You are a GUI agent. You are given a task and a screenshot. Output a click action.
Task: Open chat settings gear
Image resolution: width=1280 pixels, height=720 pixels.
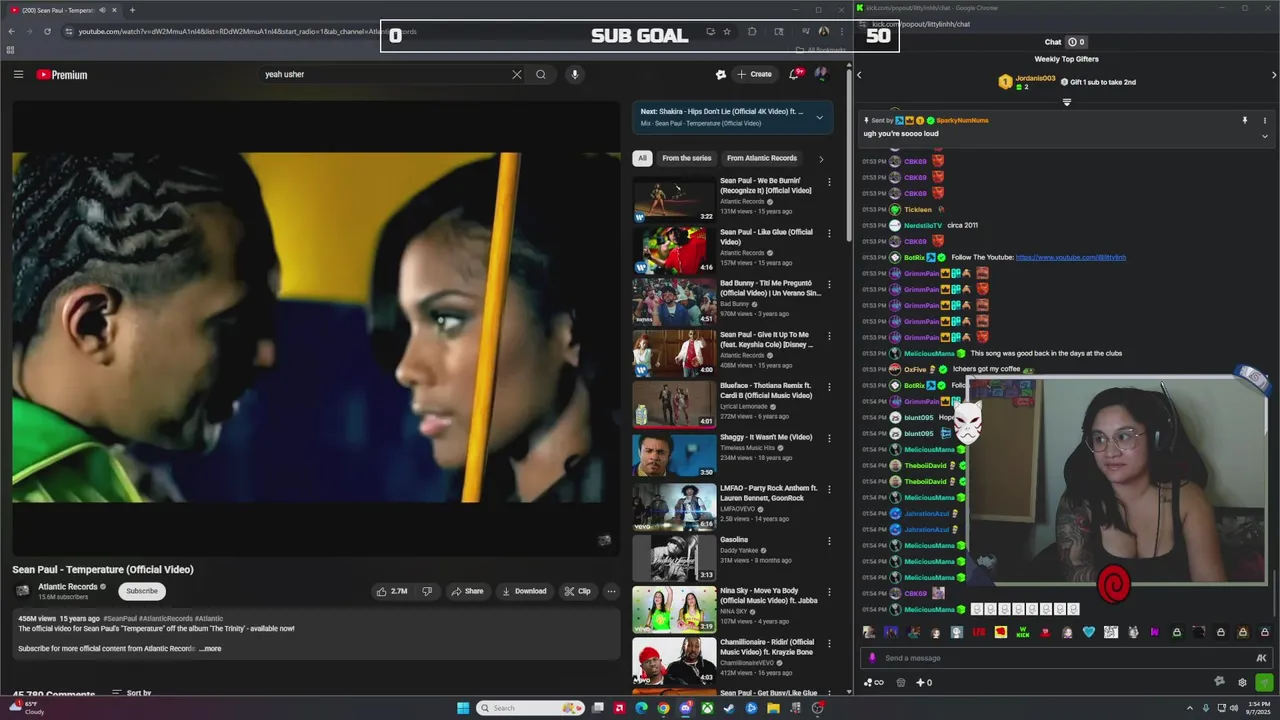click(1242, 683)
